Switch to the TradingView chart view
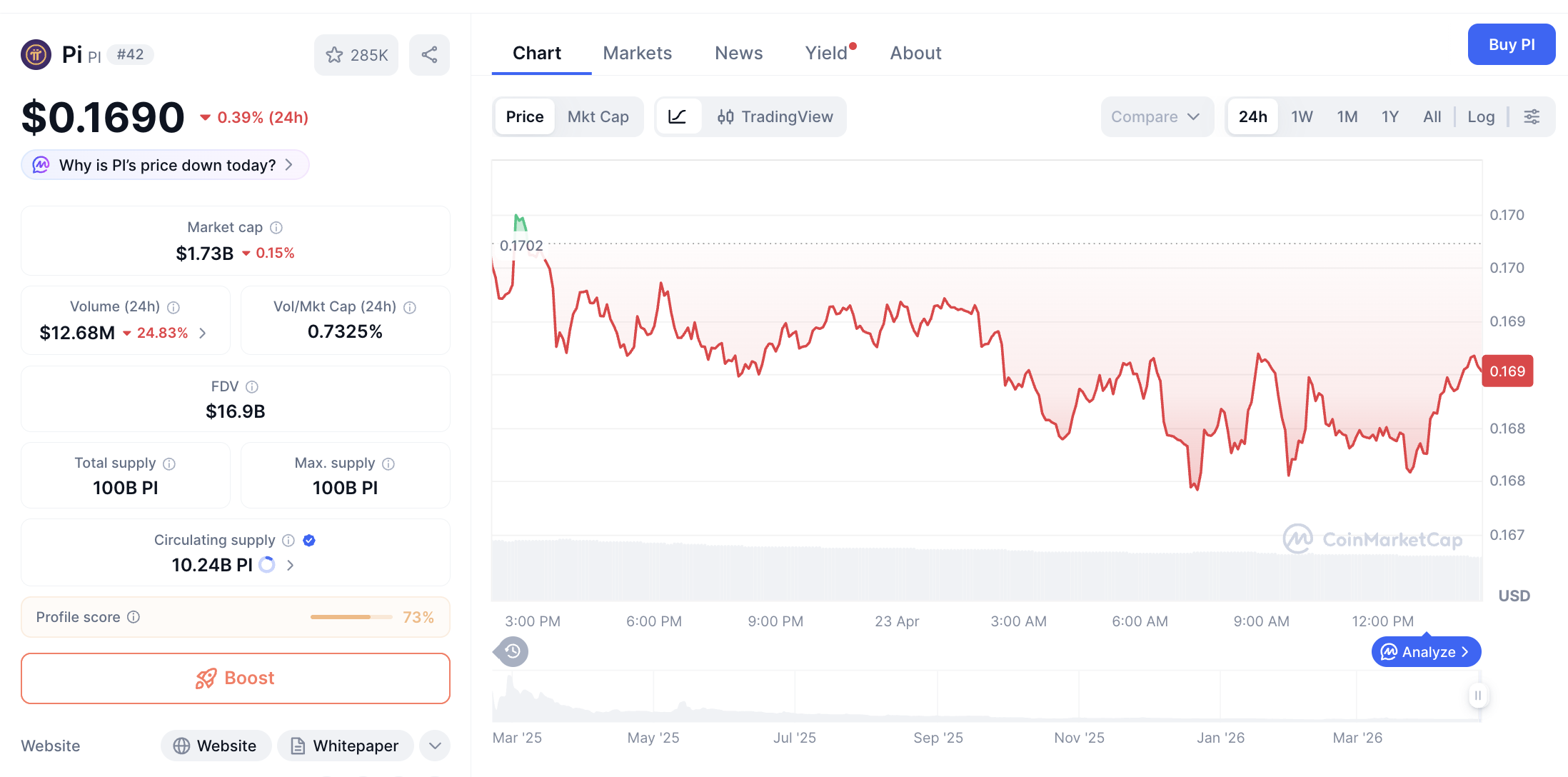The image size is (1568, 777). click(775, 116)
